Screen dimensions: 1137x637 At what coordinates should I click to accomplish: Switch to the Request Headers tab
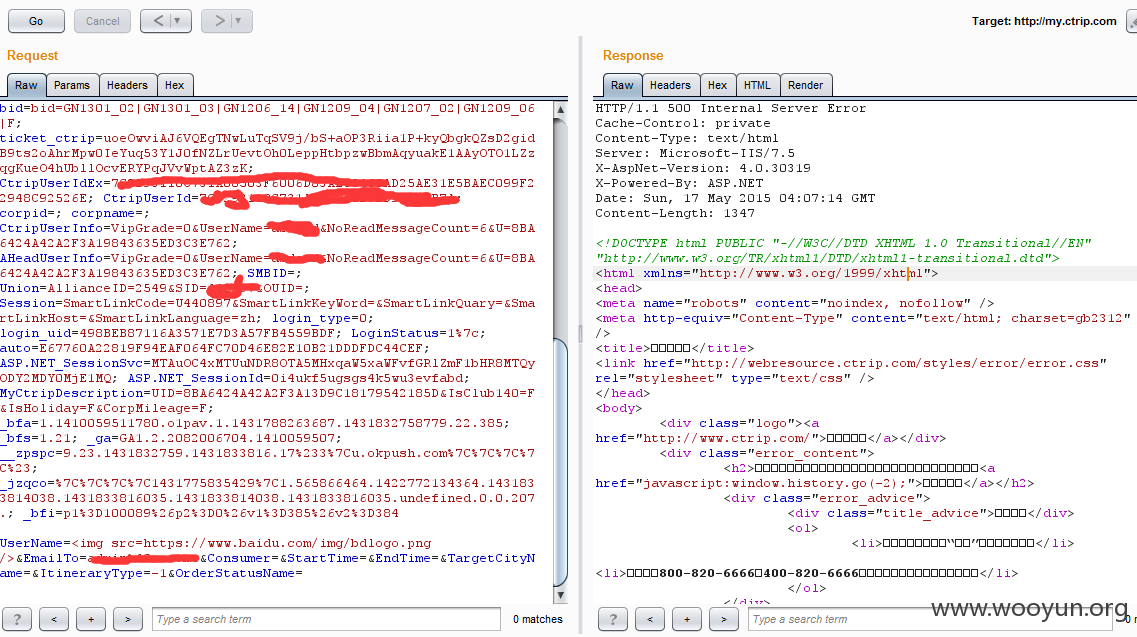click(127, 85)
